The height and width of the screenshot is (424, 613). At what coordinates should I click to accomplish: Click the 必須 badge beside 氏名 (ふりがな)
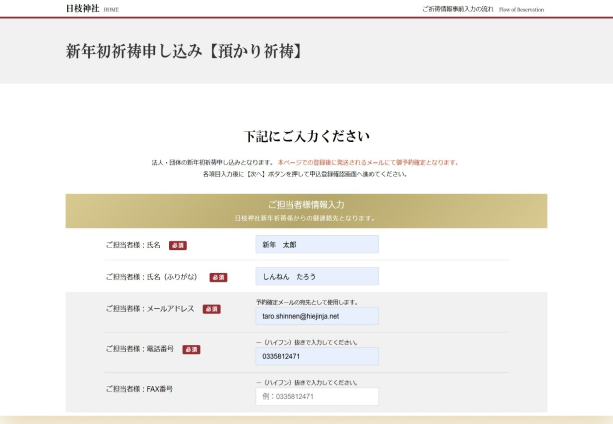(x=217, y=277)
